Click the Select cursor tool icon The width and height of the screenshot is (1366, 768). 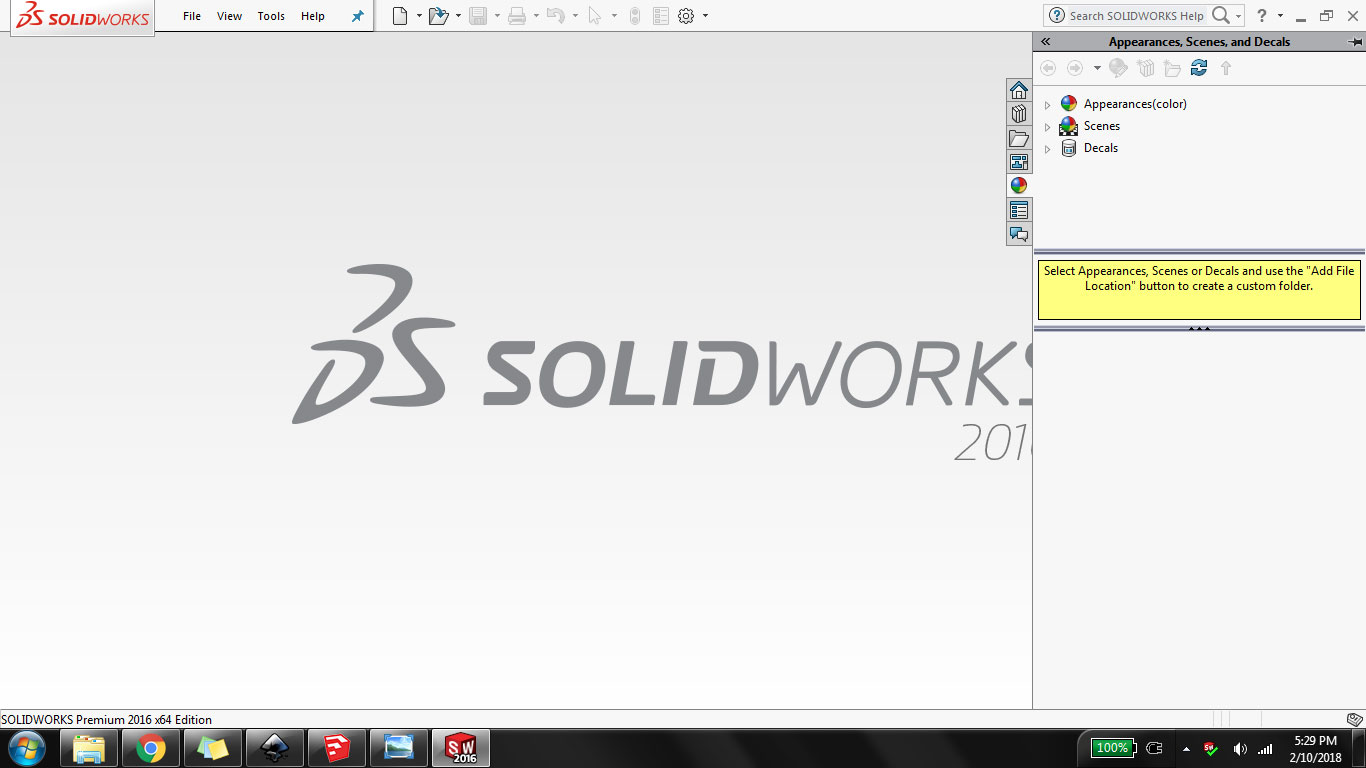pos(595,16)
